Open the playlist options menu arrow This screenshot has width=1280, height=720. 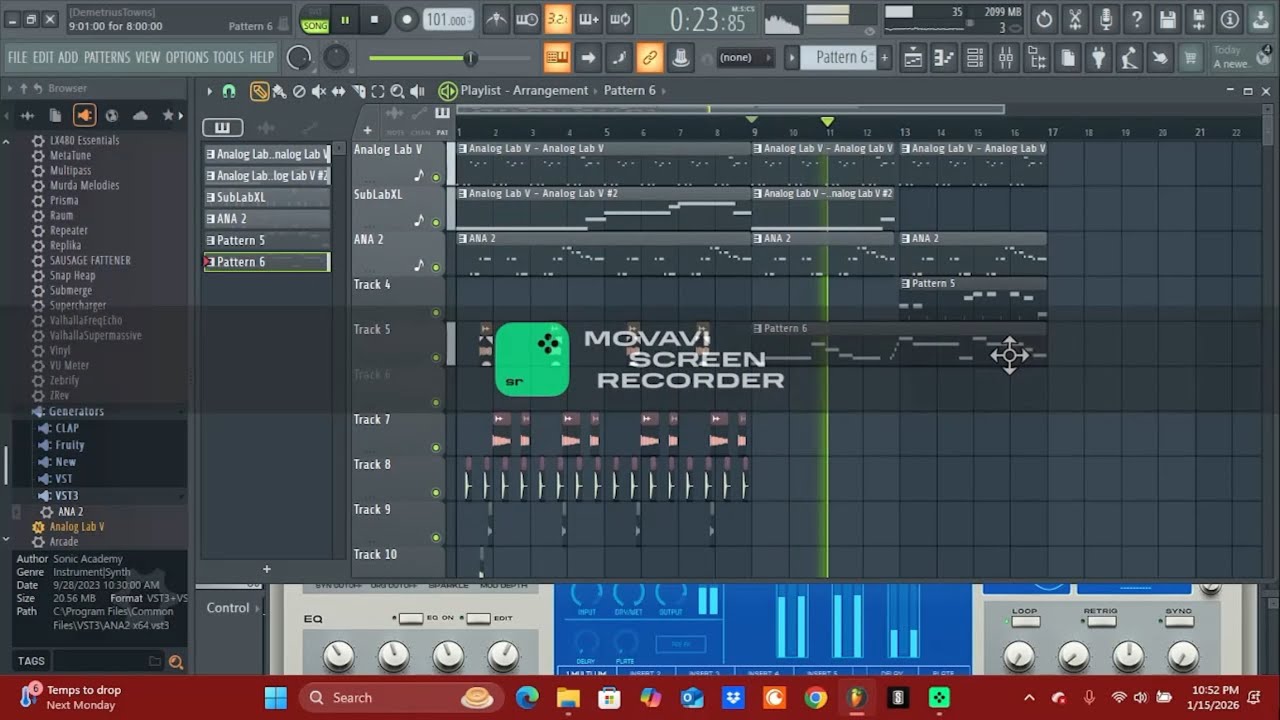210,91
